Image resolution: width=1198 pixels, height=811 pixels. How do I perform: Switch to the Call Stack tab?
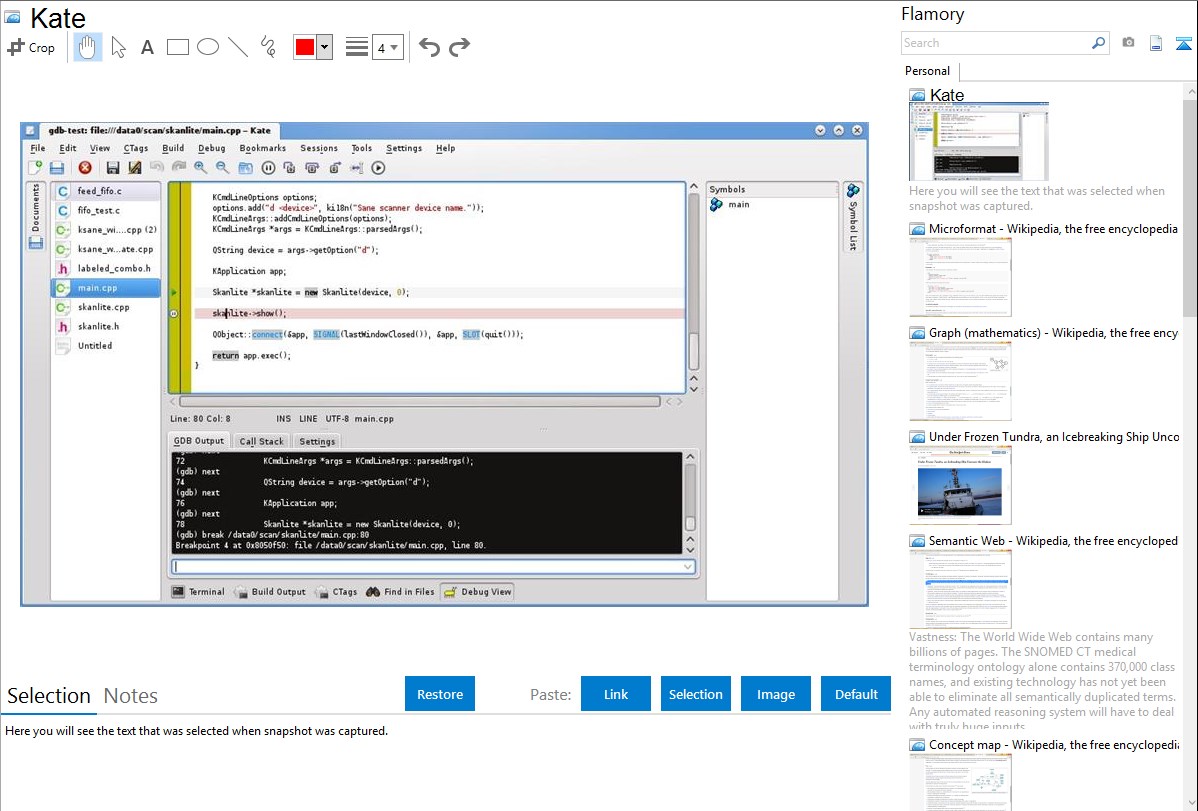[261, 441]
